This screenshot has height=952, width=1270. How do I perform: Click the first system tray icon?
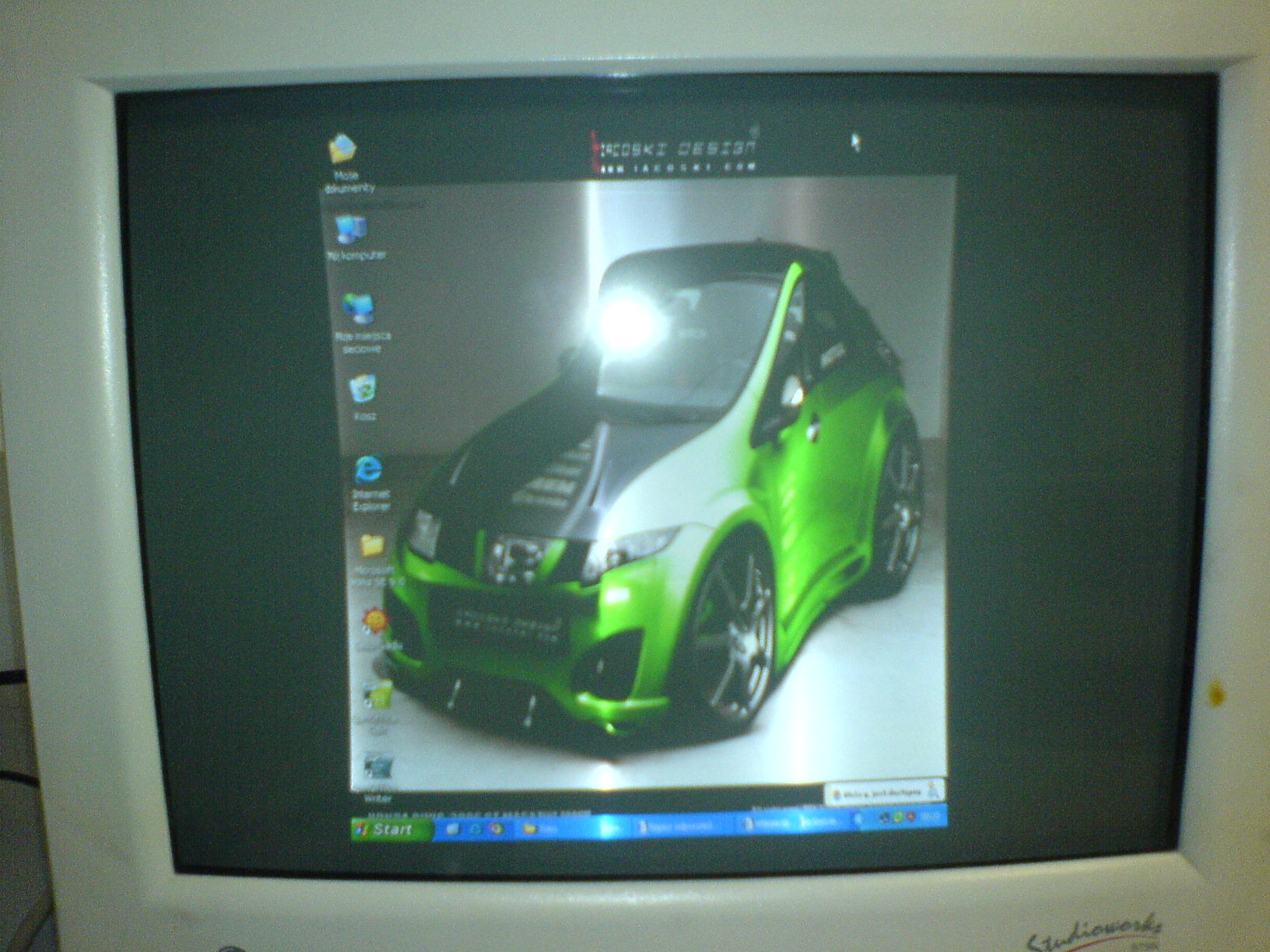(x=886, y=818)
